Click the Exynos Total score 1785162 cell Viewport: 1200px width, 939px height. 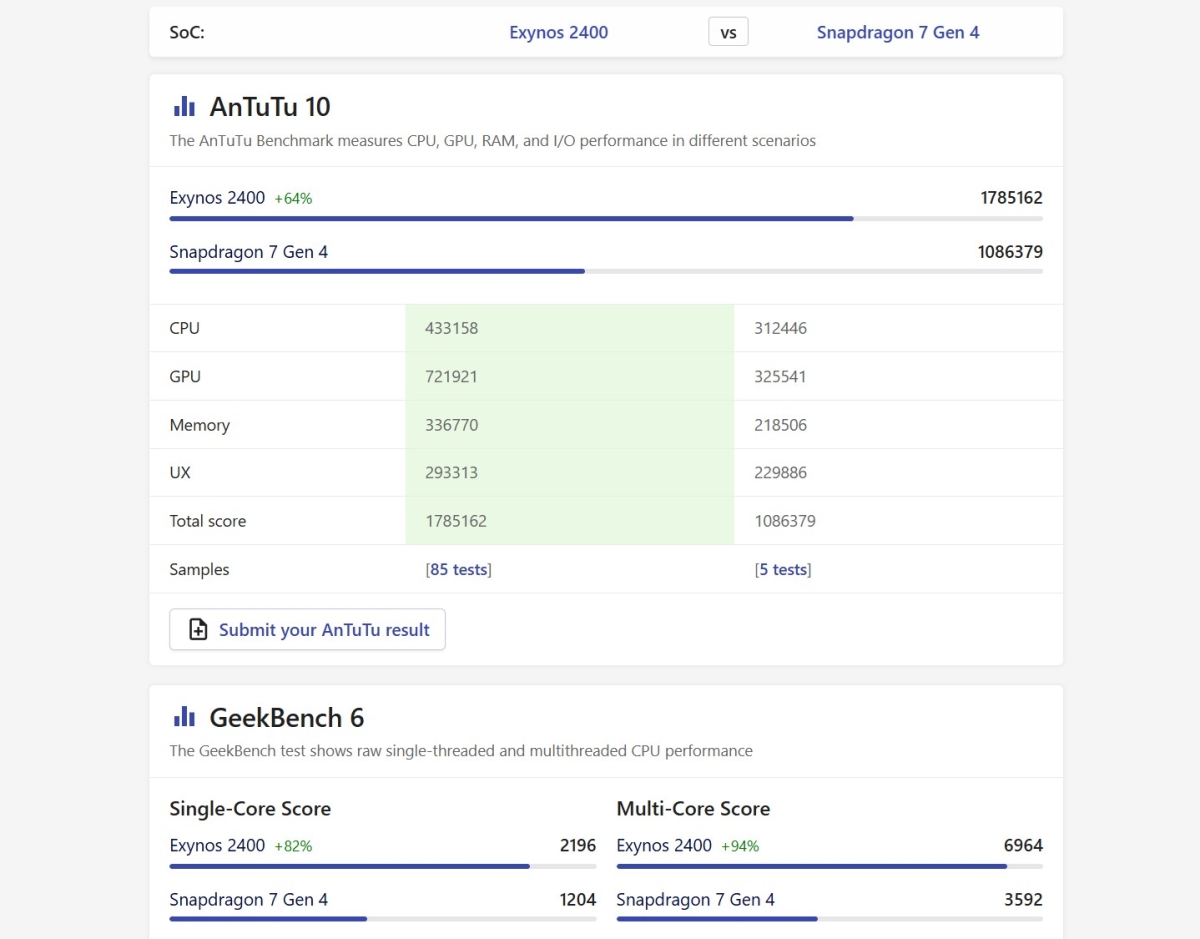569,521
